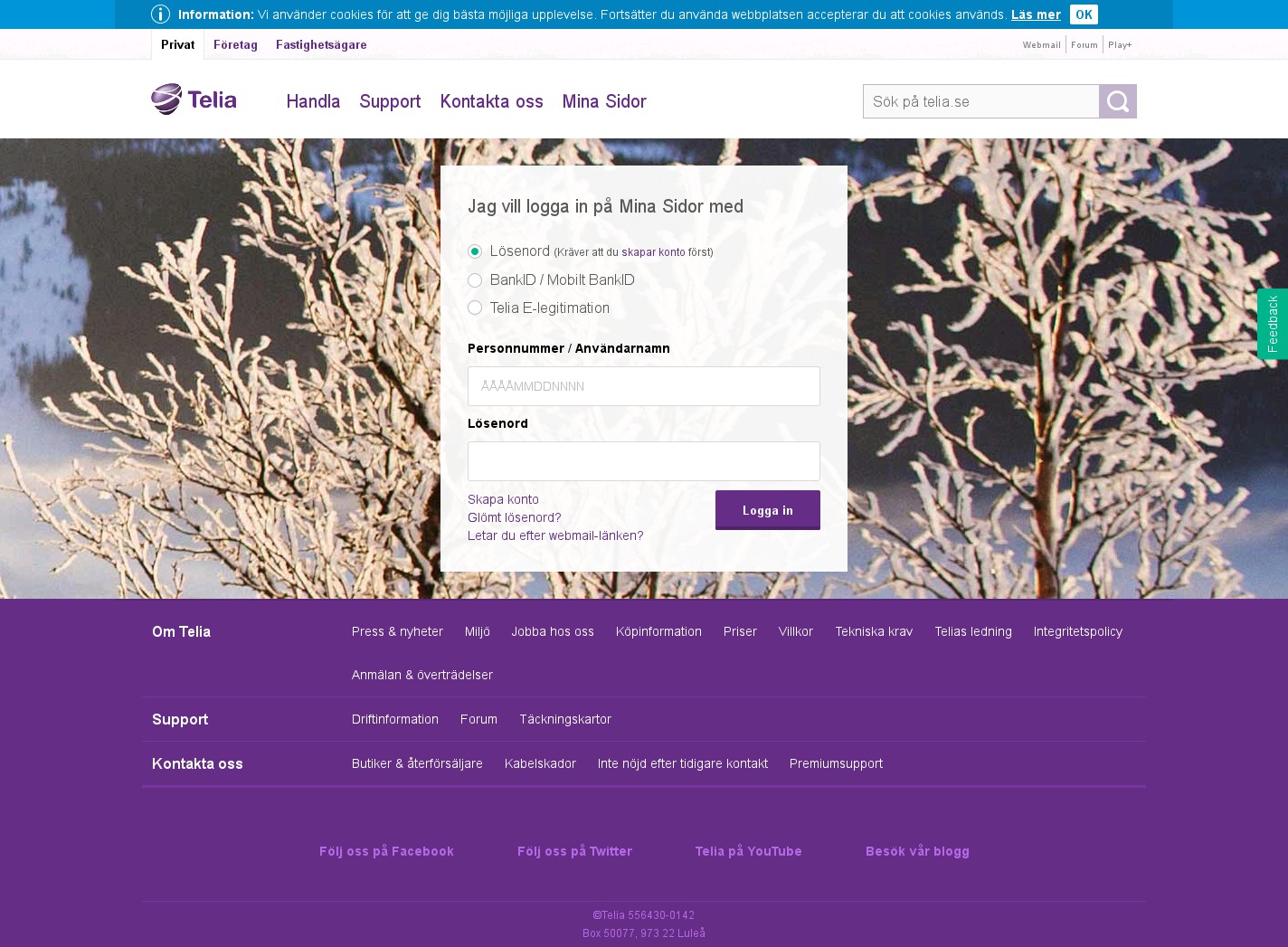Click the Telia logo

pyautogui.click(x=194, y=99)
